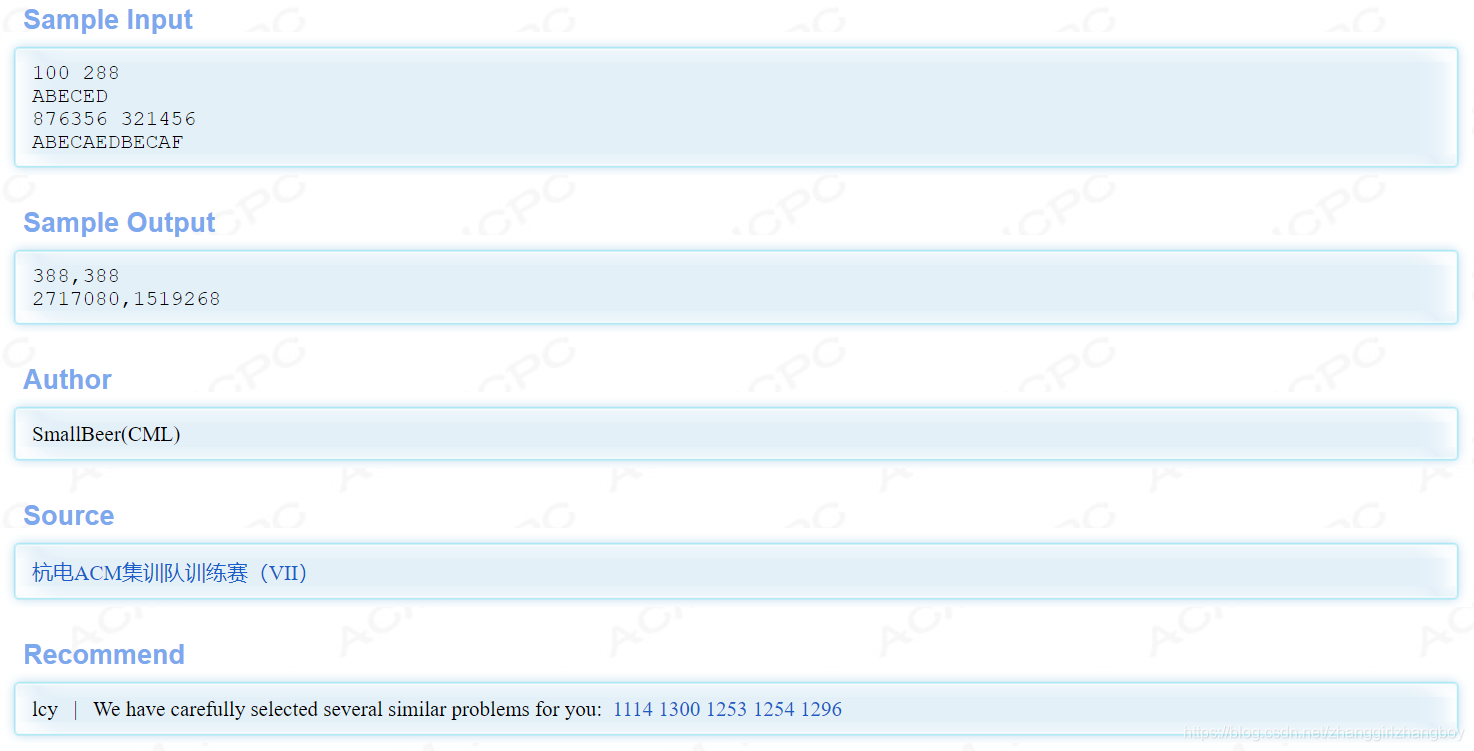This screenshot has height=751, width=1474.
Task: Click the Source heading
Action: point(68,516)
